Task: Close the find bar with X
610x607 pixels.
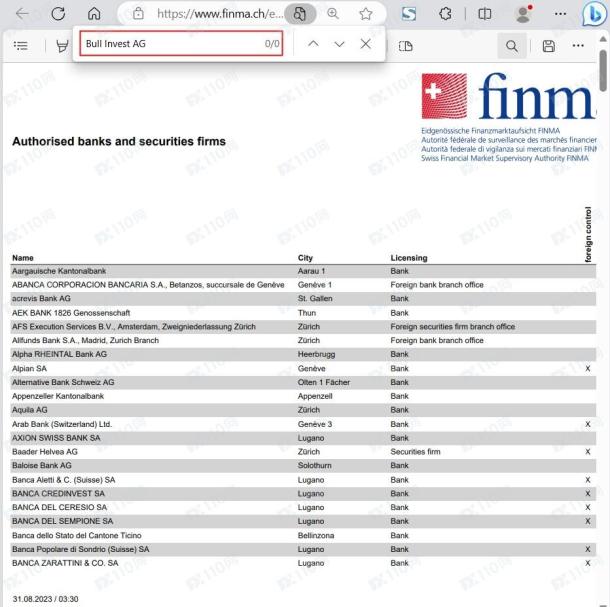Action: (365, 44)
